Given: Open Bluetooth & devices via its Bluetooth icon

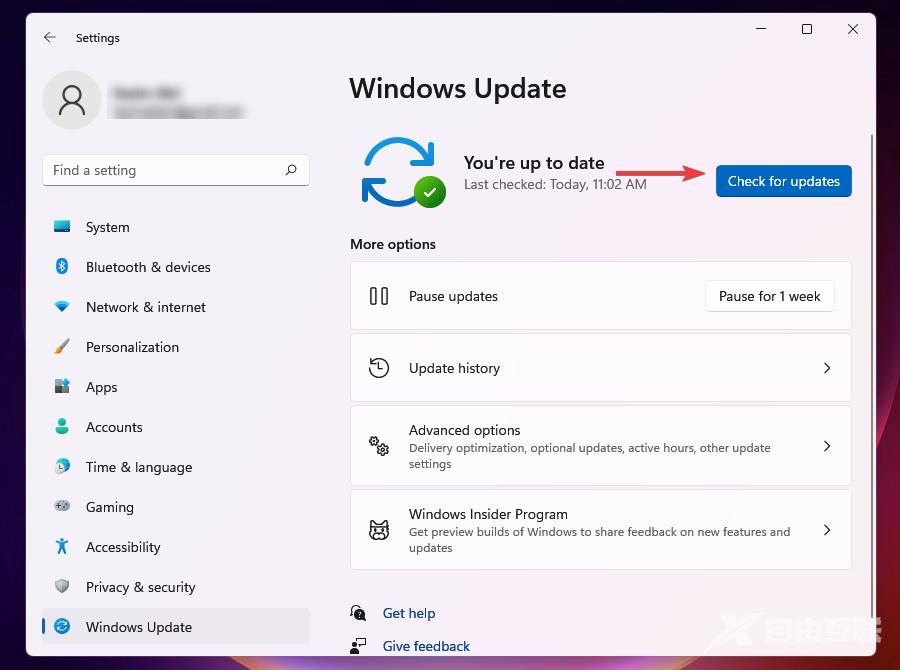Looking at the screenshot, I should [64, 267].
